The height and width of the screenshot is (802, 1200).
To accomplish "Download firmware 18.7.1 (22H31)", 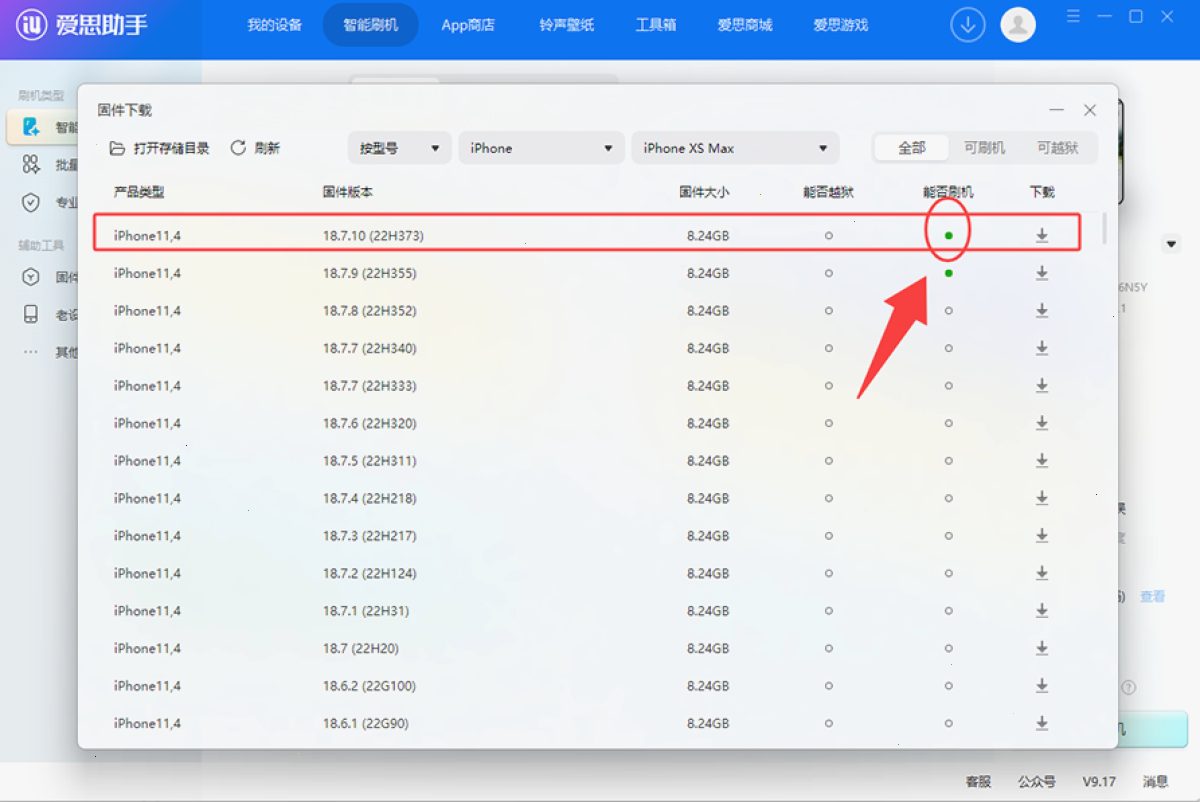I will (1041, 611).
